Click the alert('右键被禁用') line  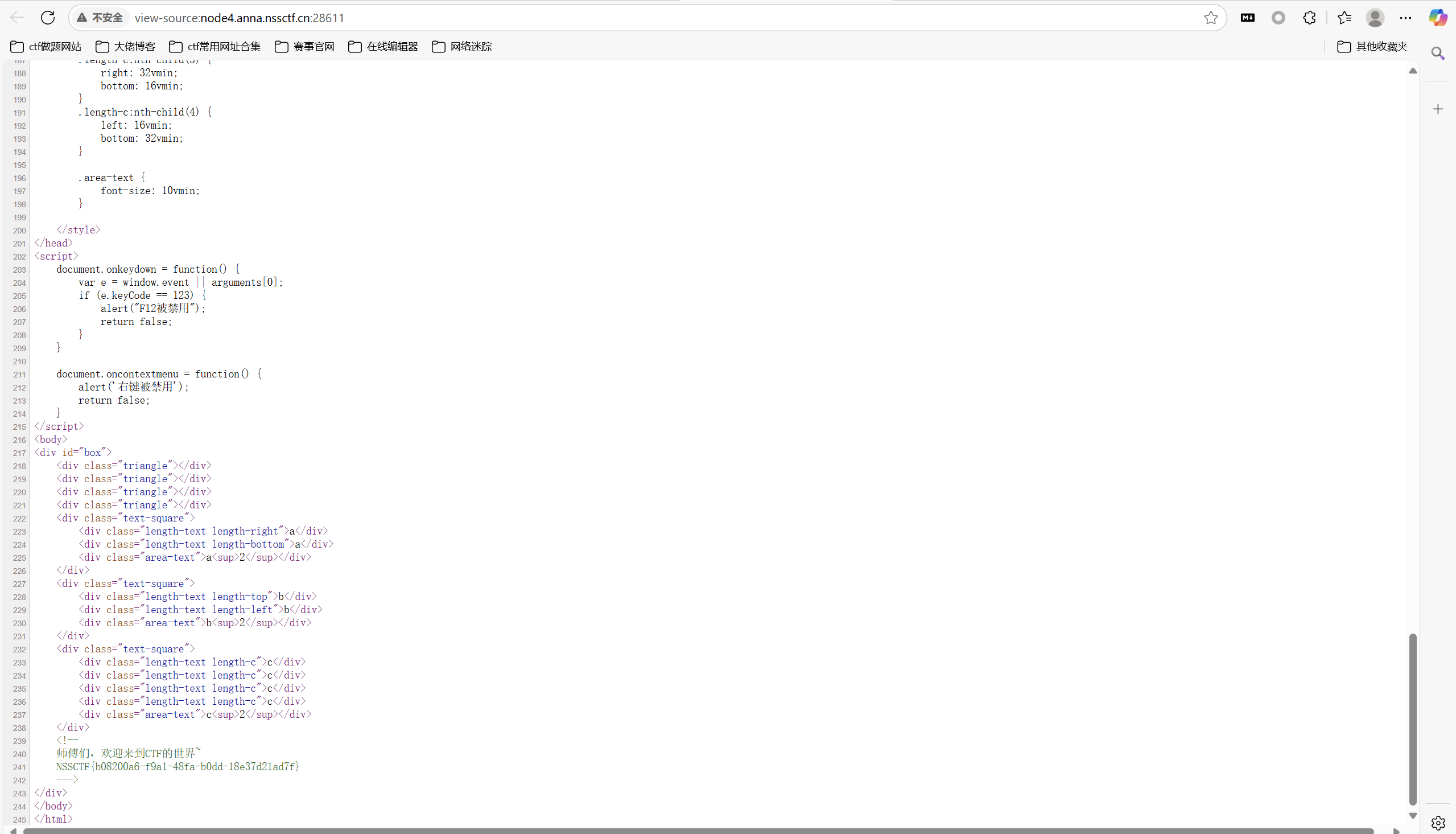[133, 387]
